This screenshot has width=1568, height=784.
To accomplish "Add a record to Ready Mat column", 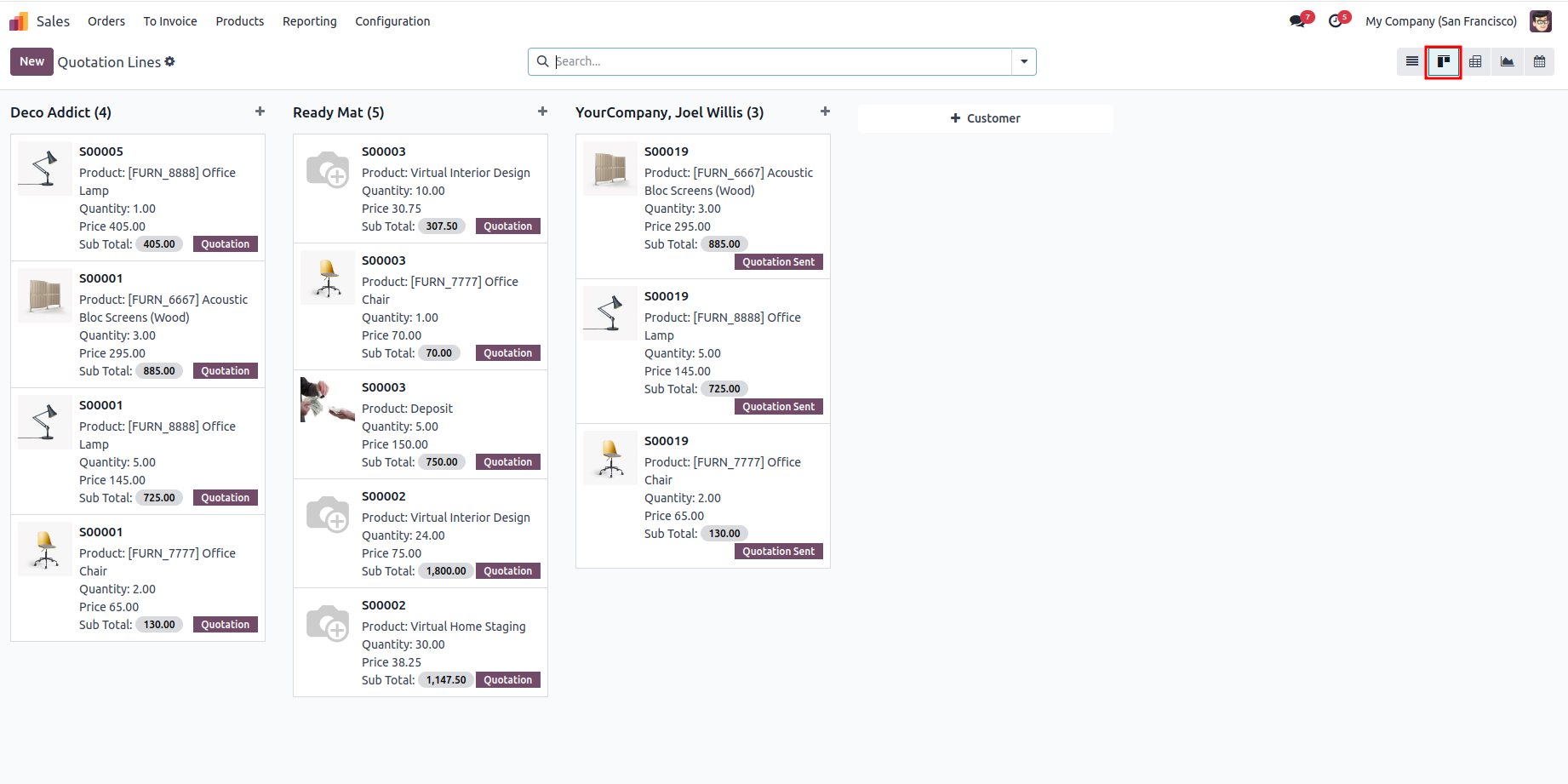I will (542, 112).
